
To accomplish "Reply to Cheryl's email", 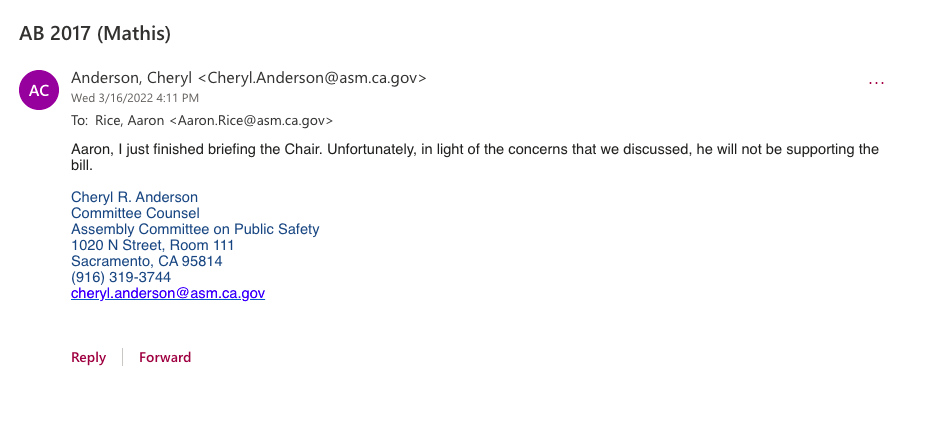I will [88, 358].
